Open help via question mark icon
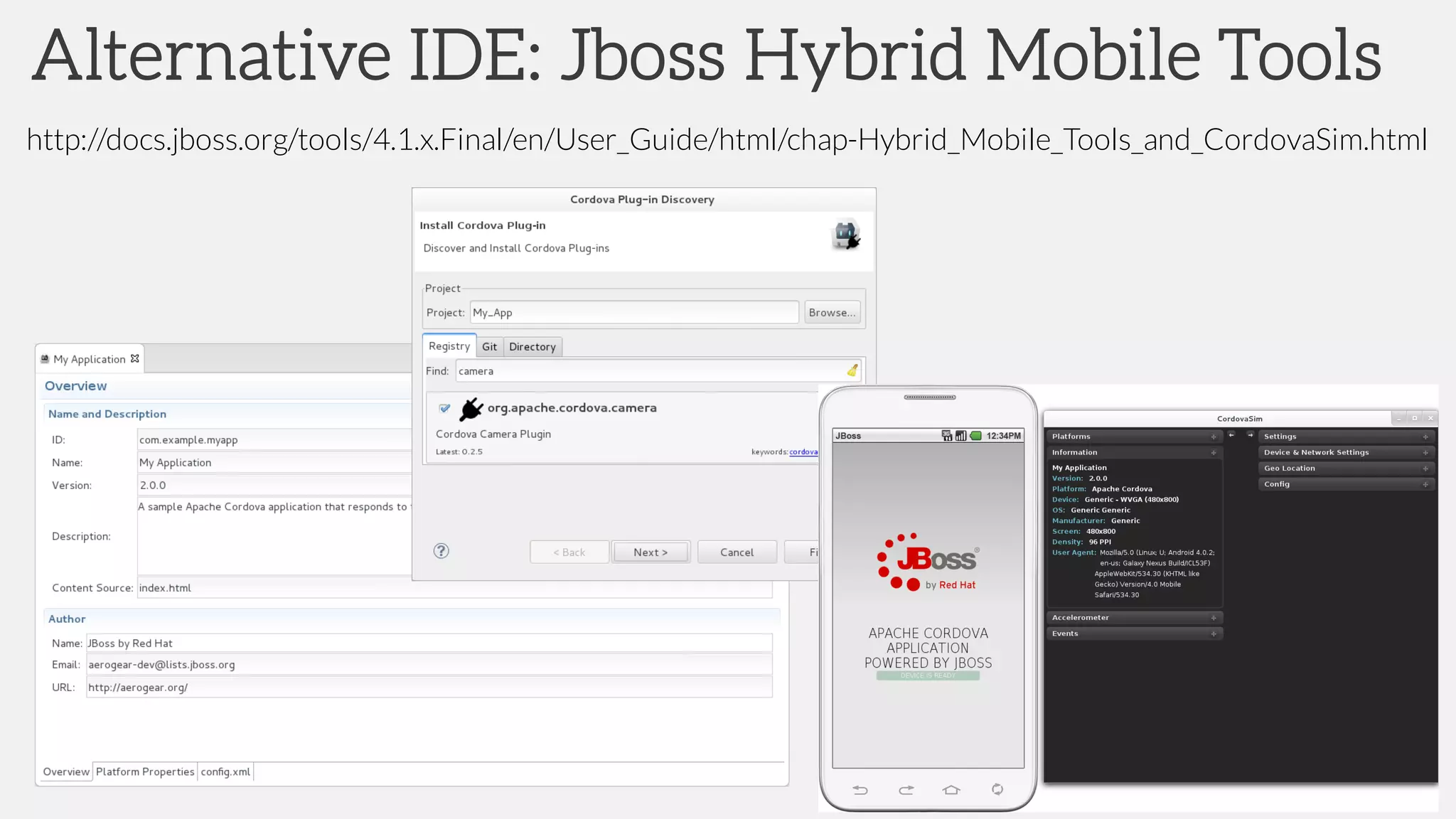The width and height of the screenshot is (1456, 819). click(x=441, y=551)
